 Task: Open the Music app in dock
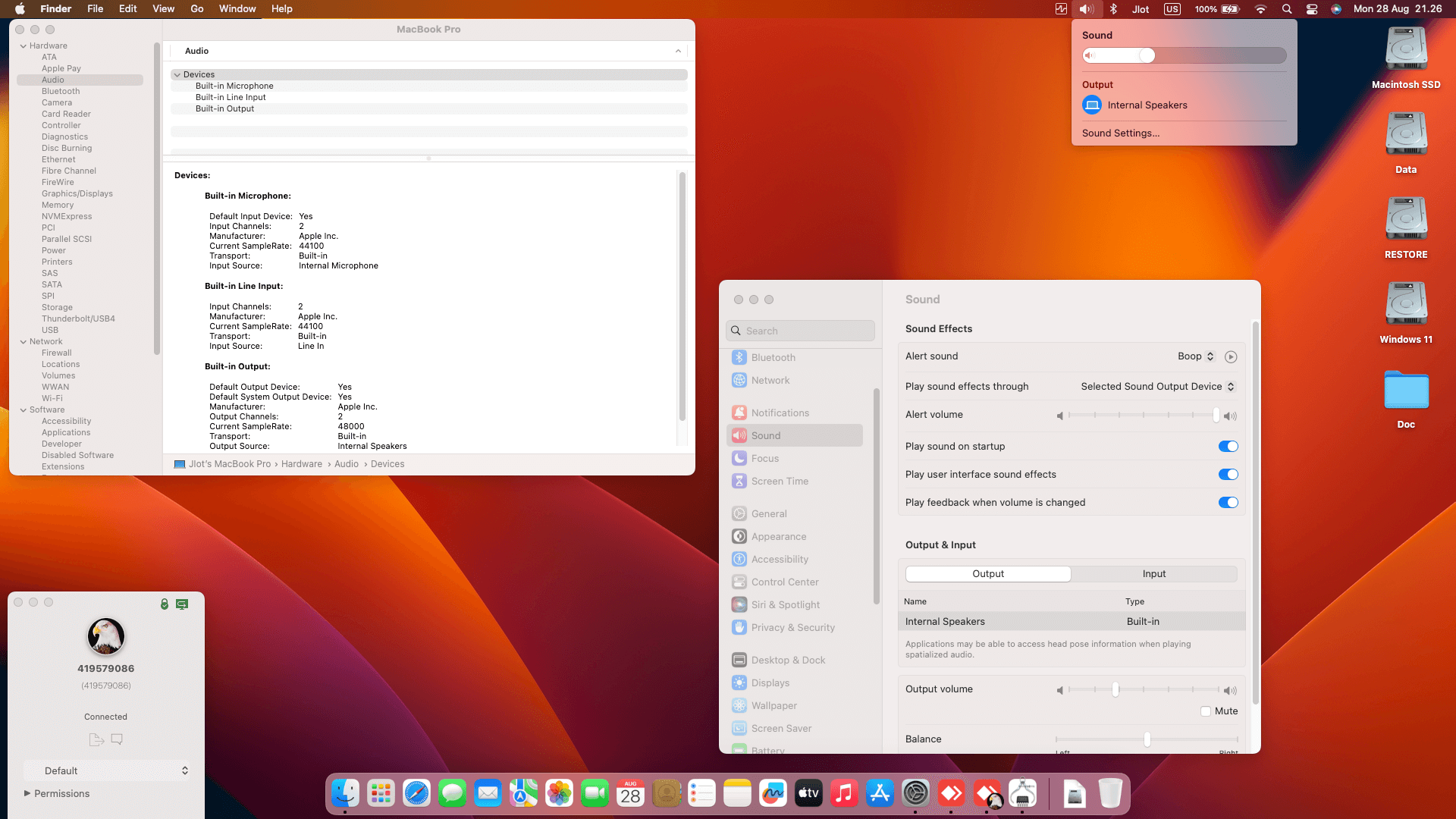[x=844, y=794]
